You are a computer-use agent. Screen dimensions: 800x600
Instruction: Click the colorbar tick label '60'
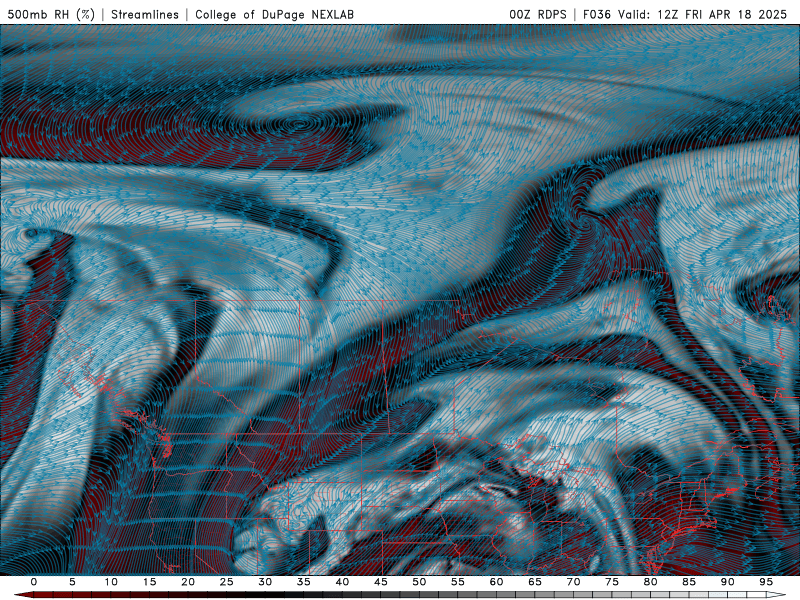click(x=496, y=582)
